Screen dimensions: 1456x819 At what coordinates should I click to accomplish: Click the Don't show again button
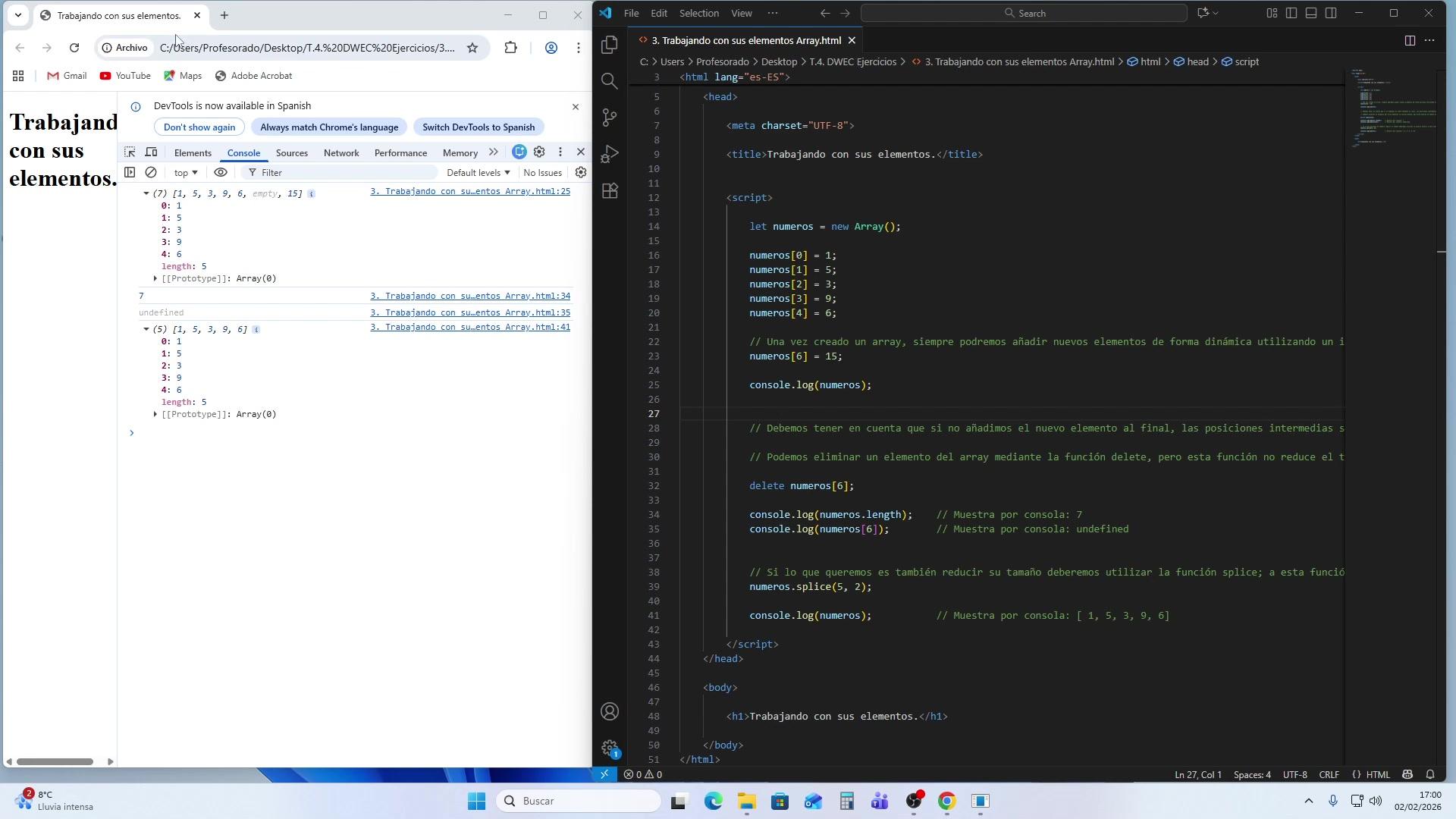pos(199,127)
